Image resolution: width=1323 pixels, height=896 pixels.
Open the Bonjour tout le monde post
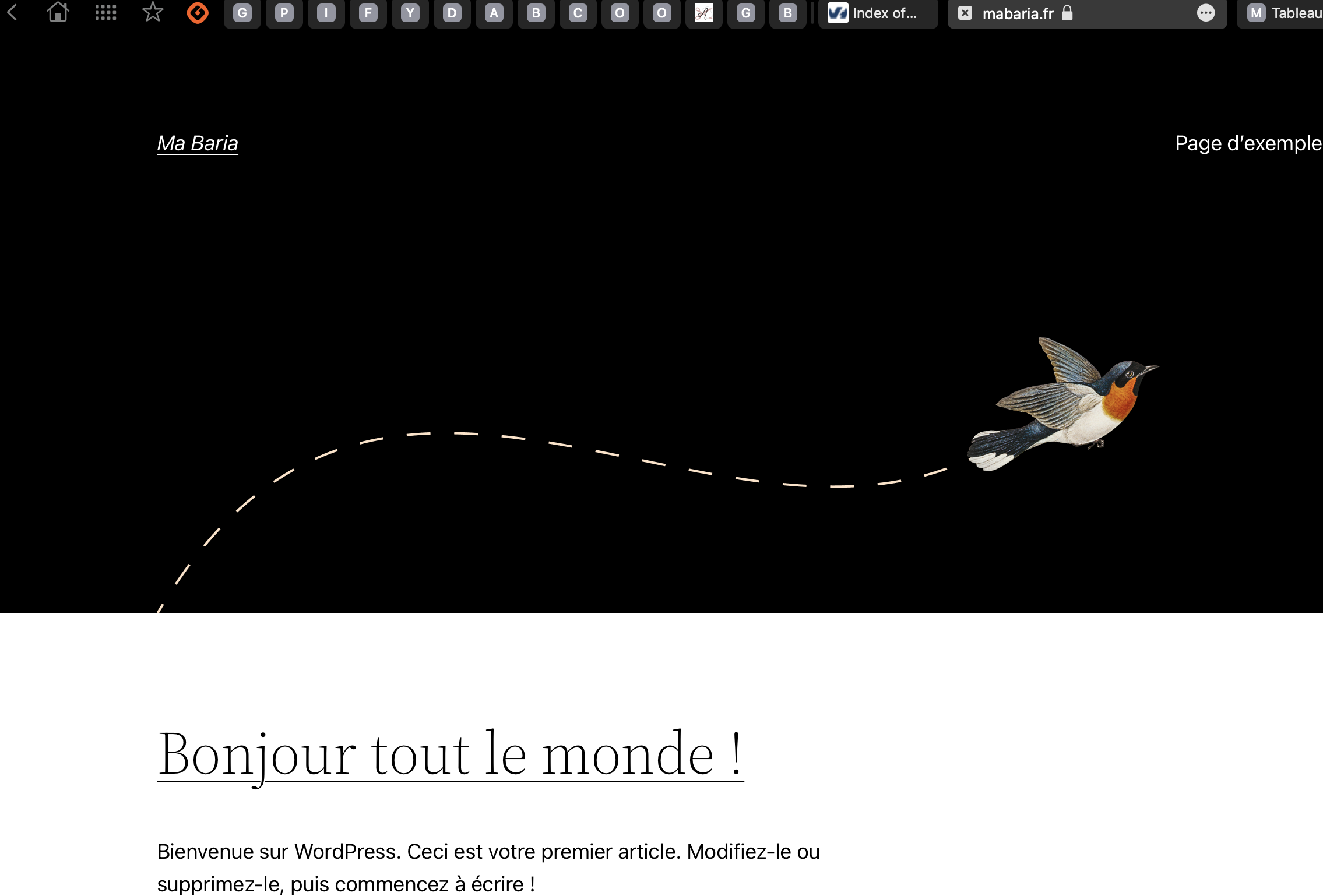point(450,754)
